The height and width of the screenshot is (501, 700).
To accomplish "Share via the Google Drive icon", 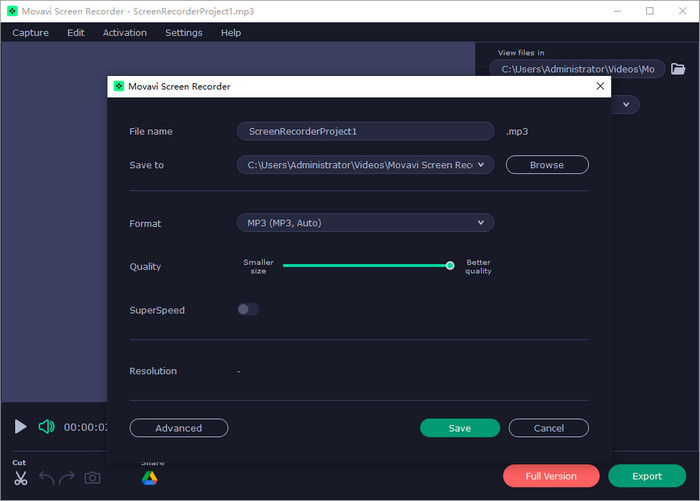I will pos(150,478).
